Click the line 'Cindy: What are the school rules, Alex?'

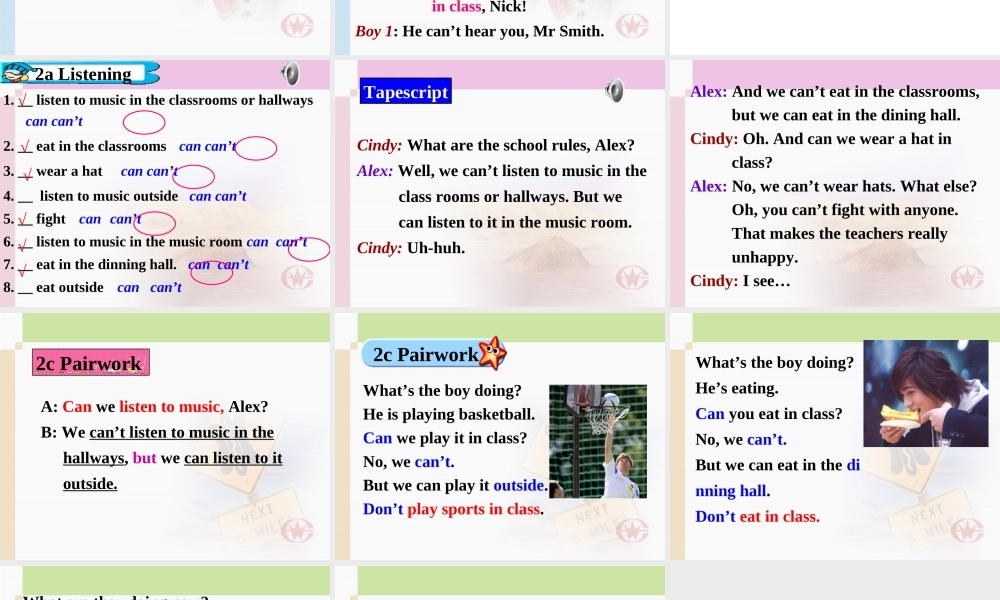[496, 145]
